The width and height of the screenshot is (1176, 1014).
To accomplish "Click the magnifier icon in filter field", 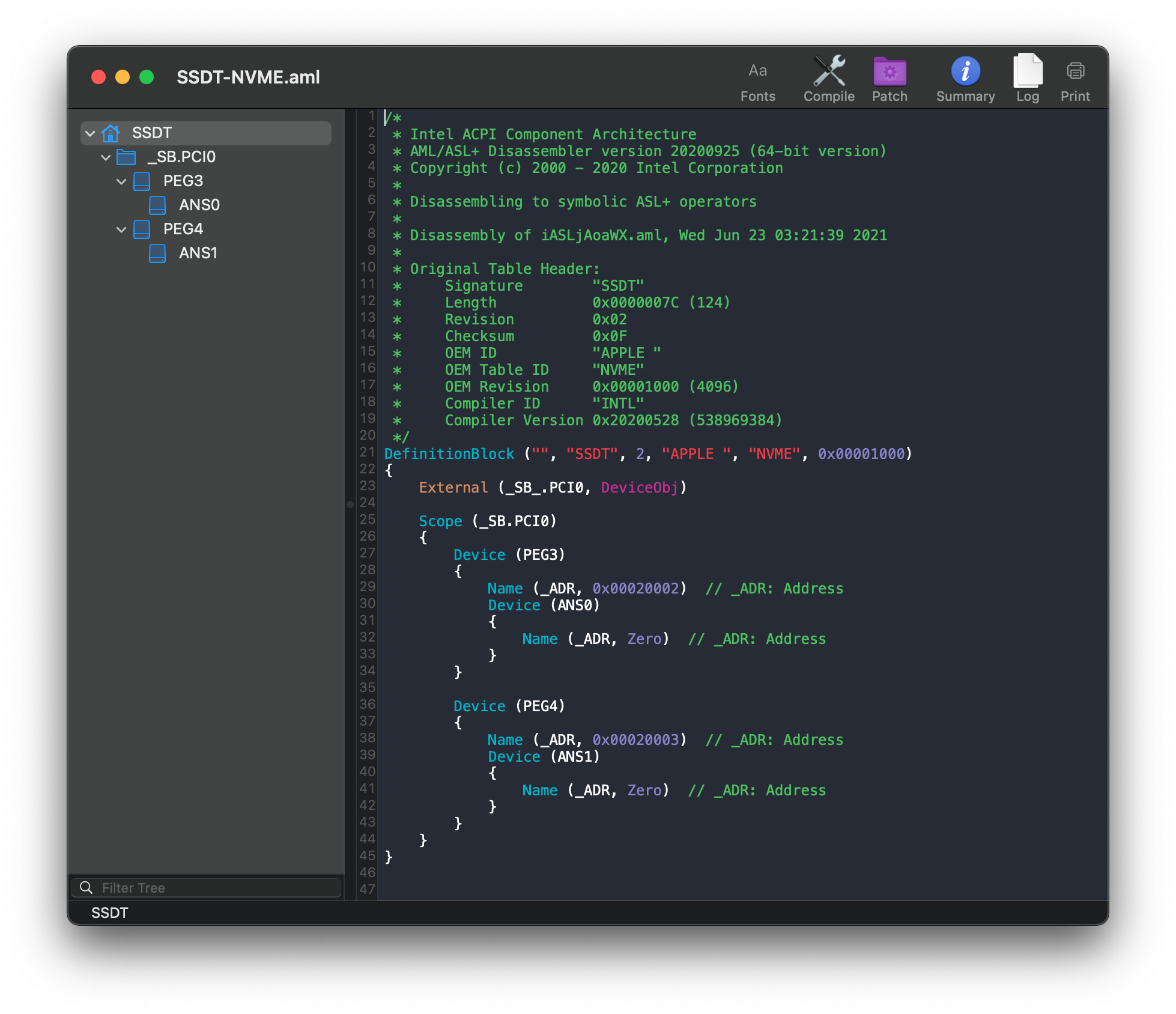I will [x=86, y=888].
